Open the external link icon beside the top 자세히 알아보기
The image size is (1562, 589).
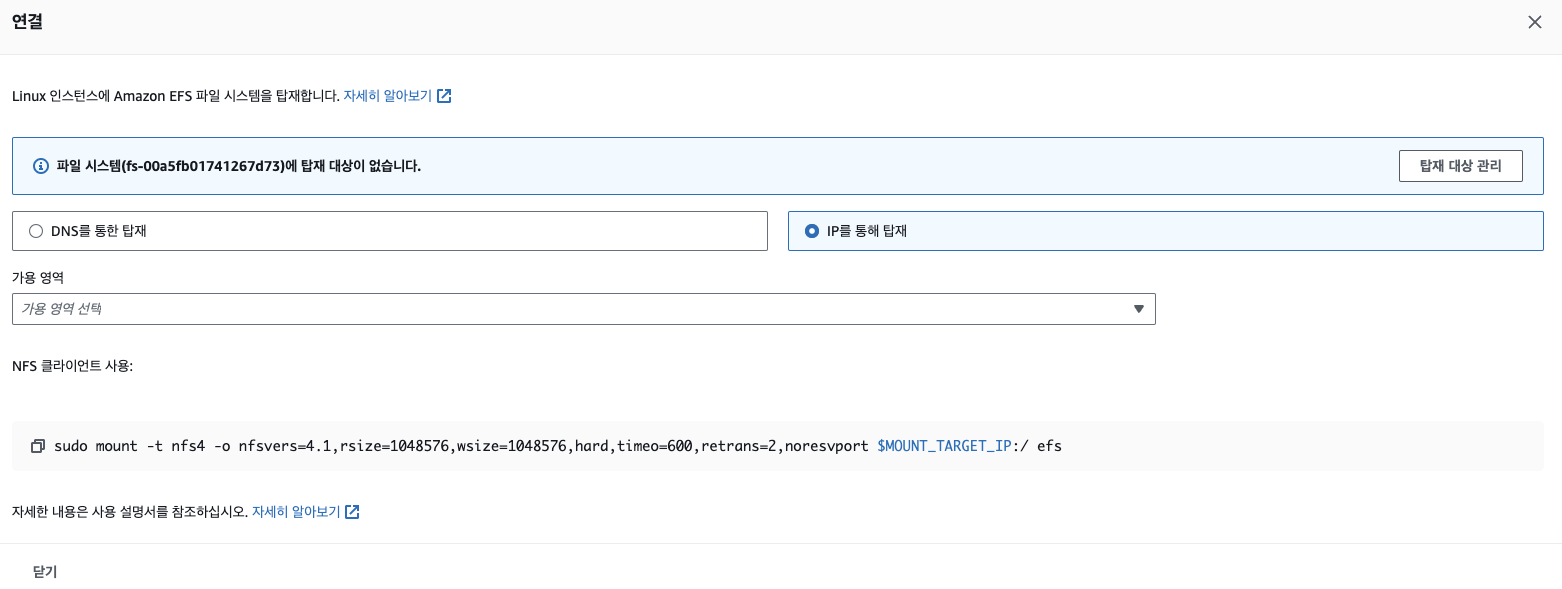pyautogui.click(x=444, y=96)
